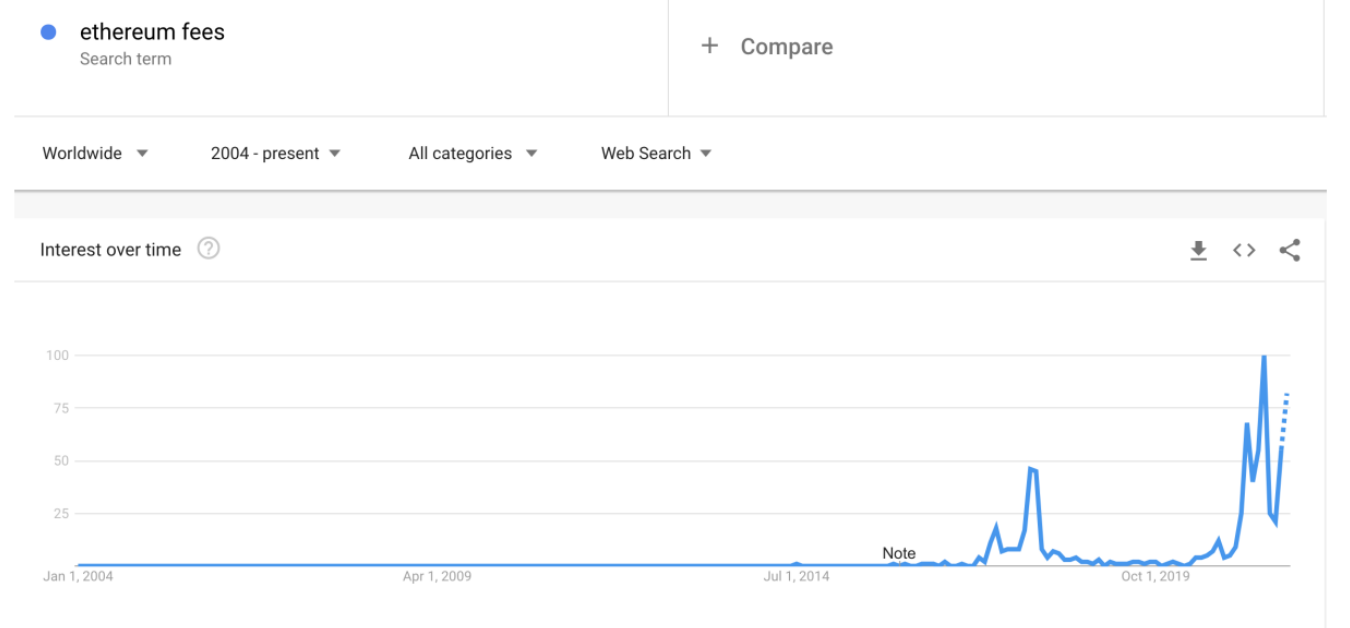The image size is (1350, 628).
Task: Click the Interest over time heading
Action: pyautogui.click(x=110, y=250)
